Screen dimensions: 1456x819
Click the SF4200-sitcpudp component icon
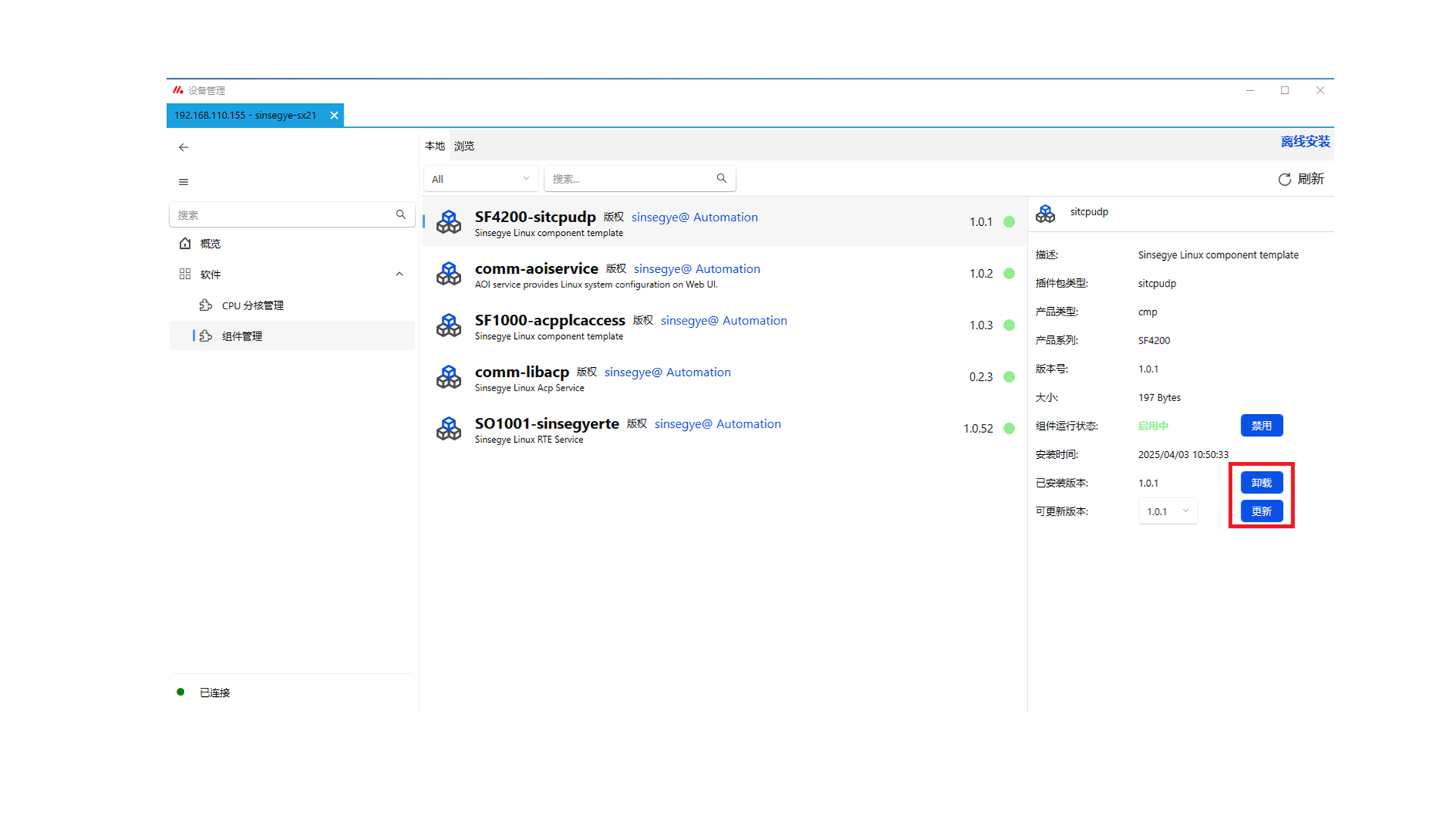(448, 222)
